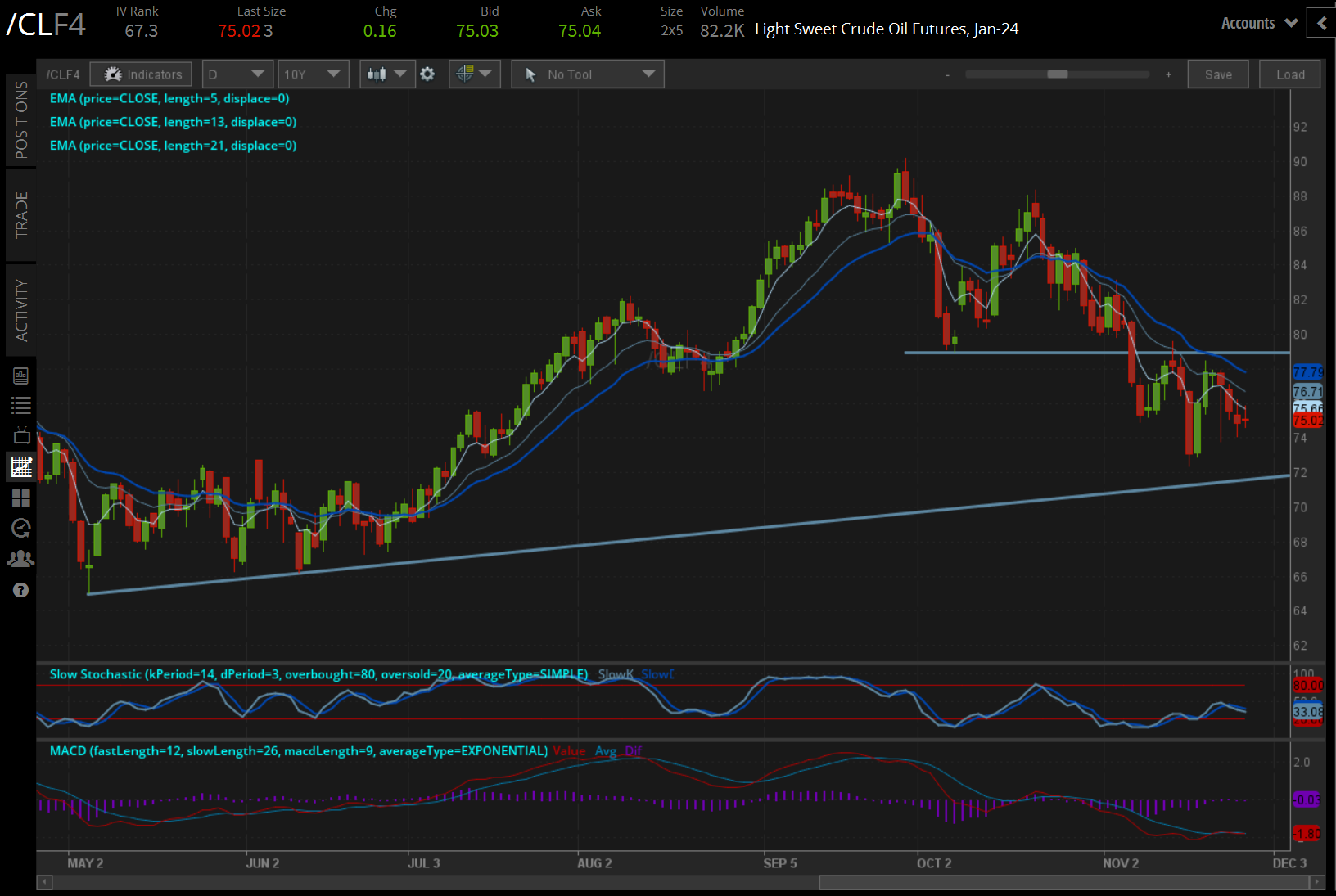The image size is (1336, 896).
Task: Switch to the POSITIONS side tab
Action: pyautogui.click(x=21, y=120)
